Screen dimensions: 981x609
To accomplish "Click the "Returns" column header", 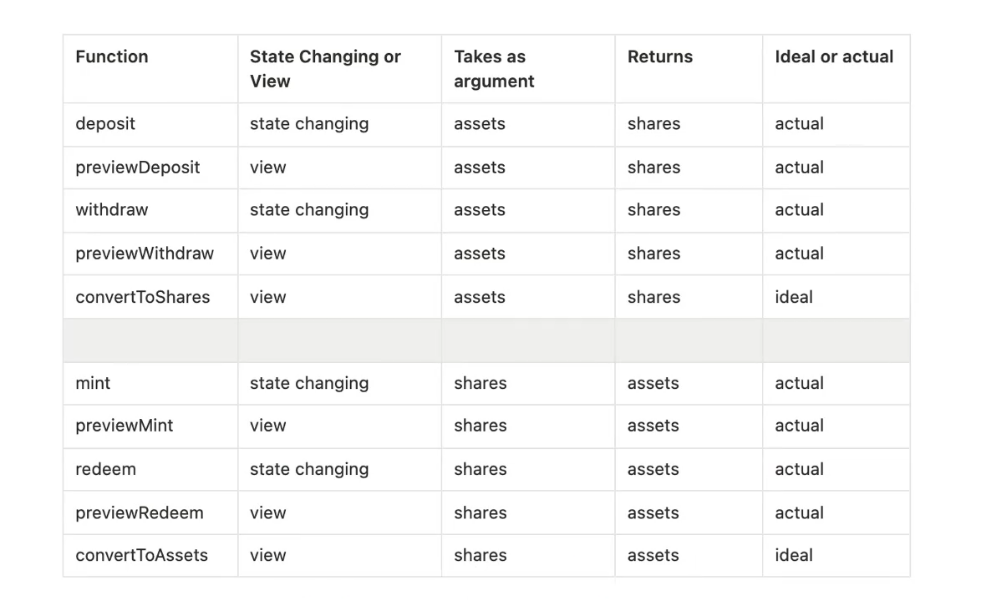I will 660,57.
